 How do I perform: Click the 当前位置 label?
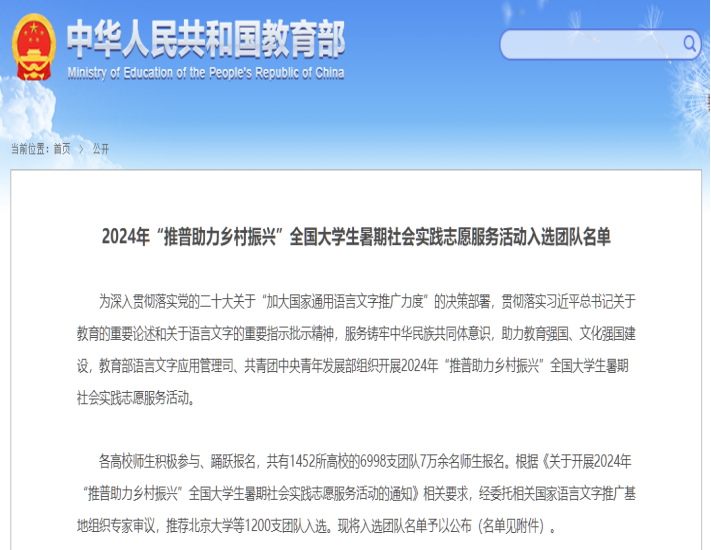(x=30, y=149)
